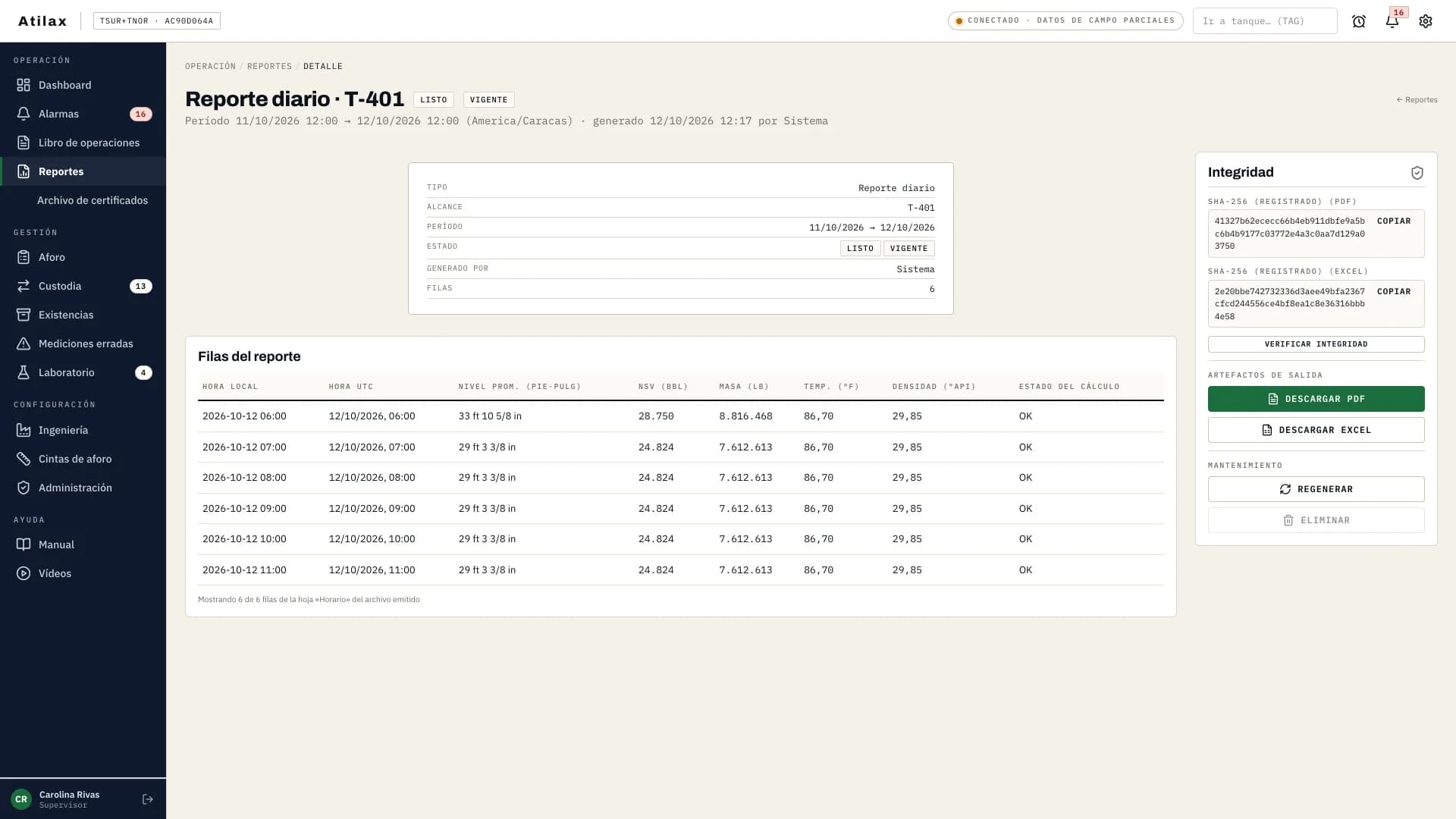Viewport: 1456px width, 819px height.
Task: Click the TSUR+TNOR AC90D064A site tag
Action: pyautogui.click(x=156, y=21)
